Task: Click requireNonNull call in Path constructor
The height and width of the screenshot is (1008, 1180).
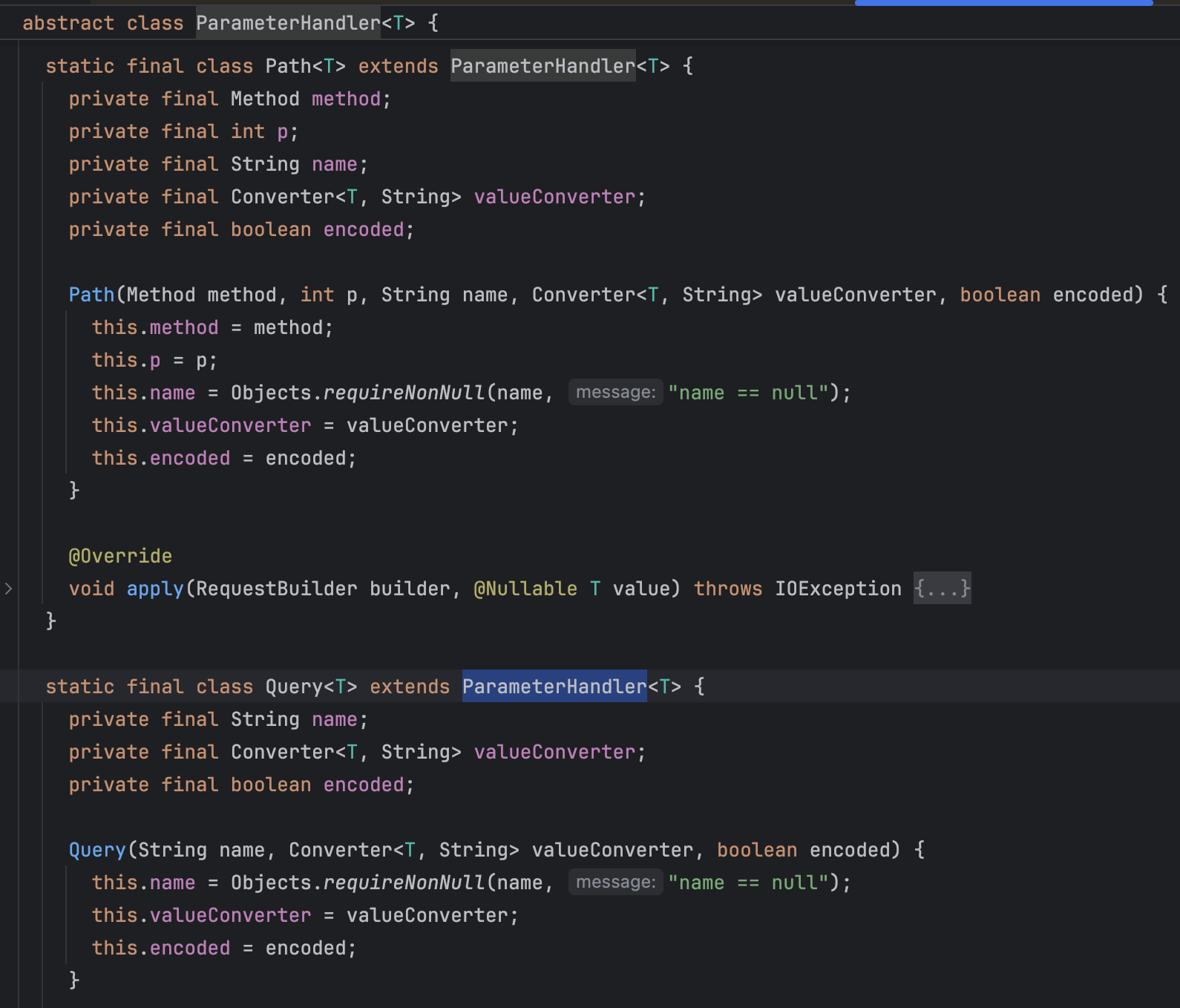Action: [404, 393]
